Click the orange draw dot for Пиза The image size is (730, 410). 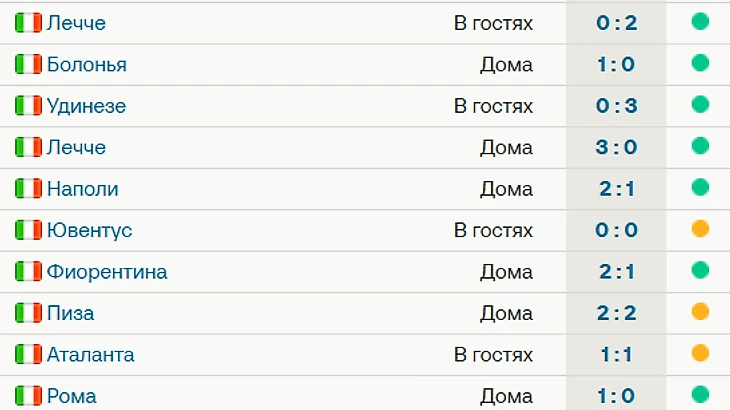[700, 312]
